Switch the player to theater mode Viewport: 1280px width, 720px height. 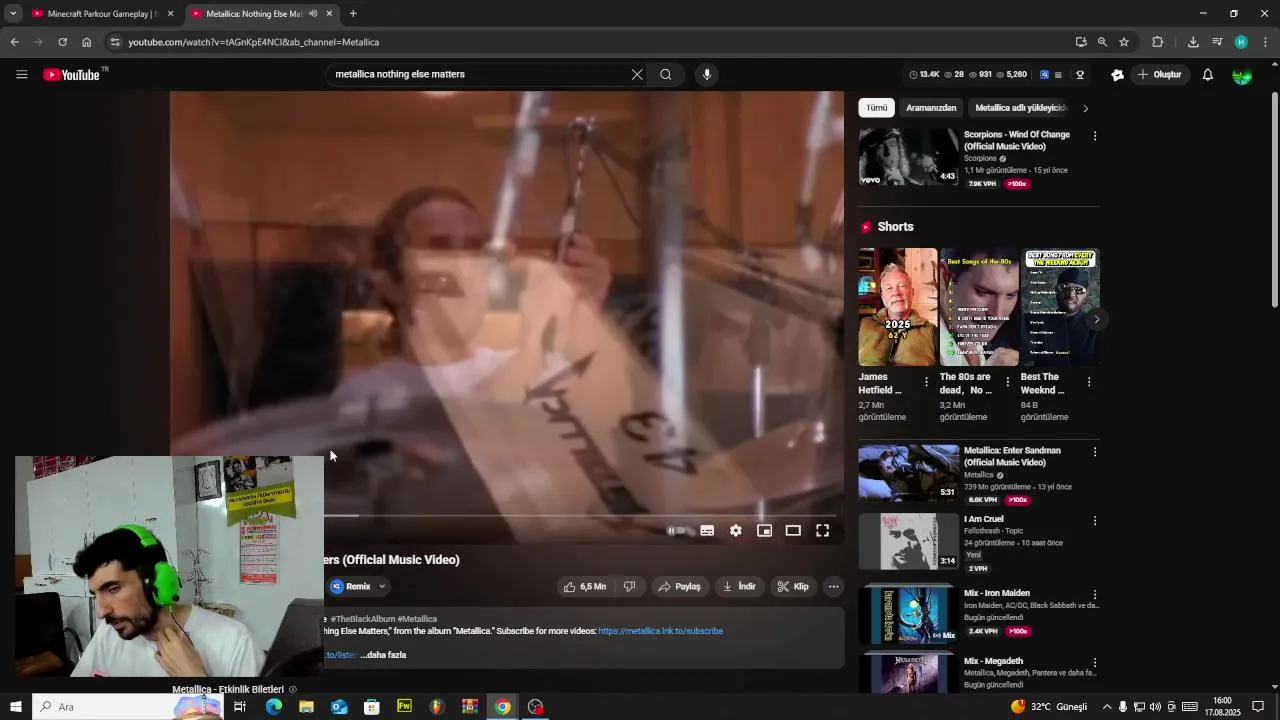[x=793, y=531]
